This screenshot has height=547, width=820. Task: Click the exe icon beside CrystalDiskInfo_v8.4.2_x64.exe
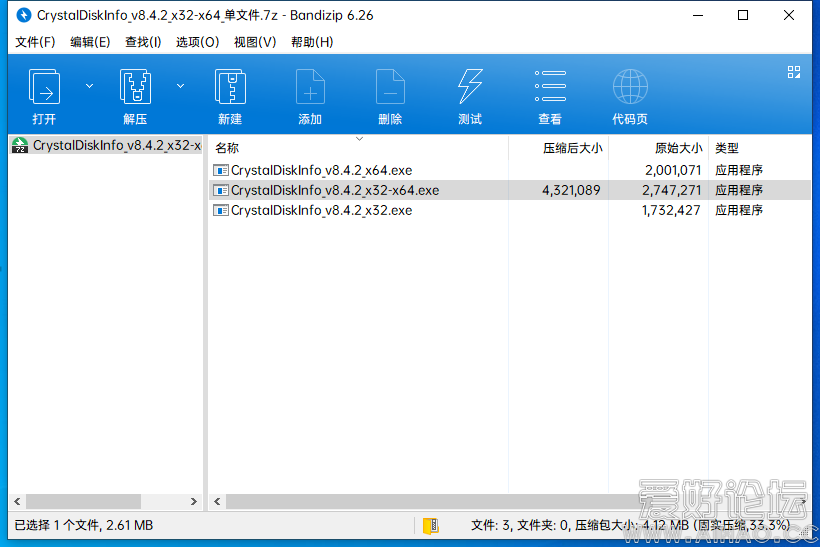tap(221, 170)
